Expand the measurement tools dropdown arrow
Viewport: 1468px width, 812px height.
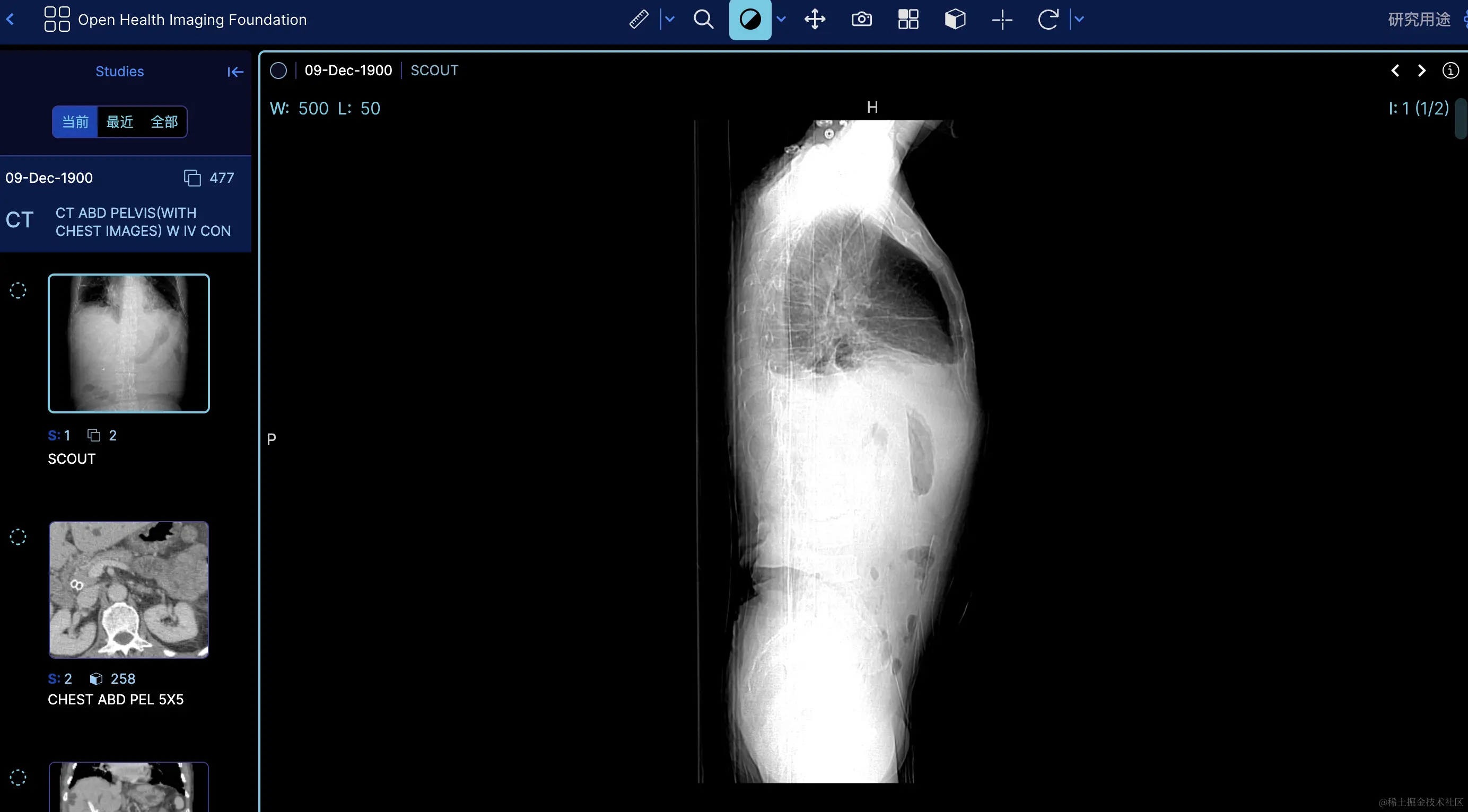click(670, 20)
